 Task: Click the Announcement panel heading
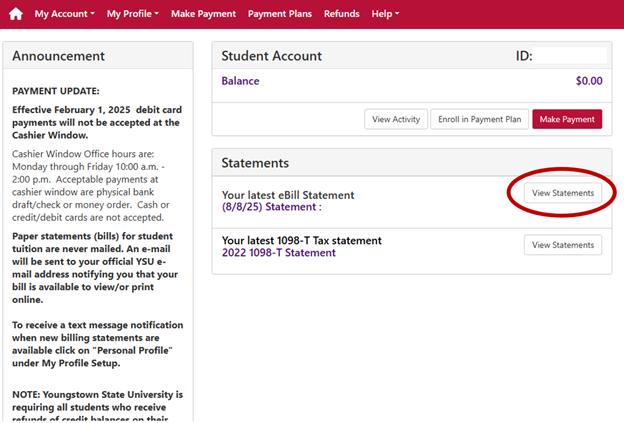coord(58,56)
